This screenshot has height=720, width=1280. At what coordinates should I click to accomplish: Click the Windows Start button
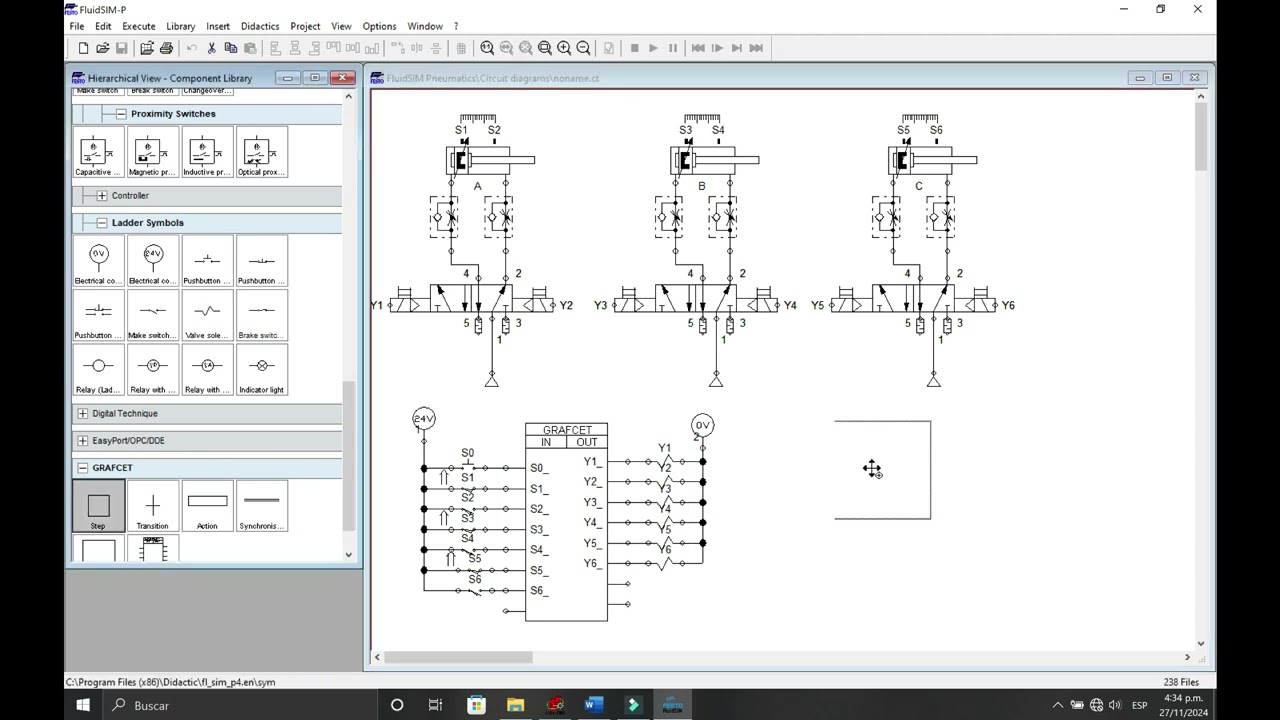(83, 706)
